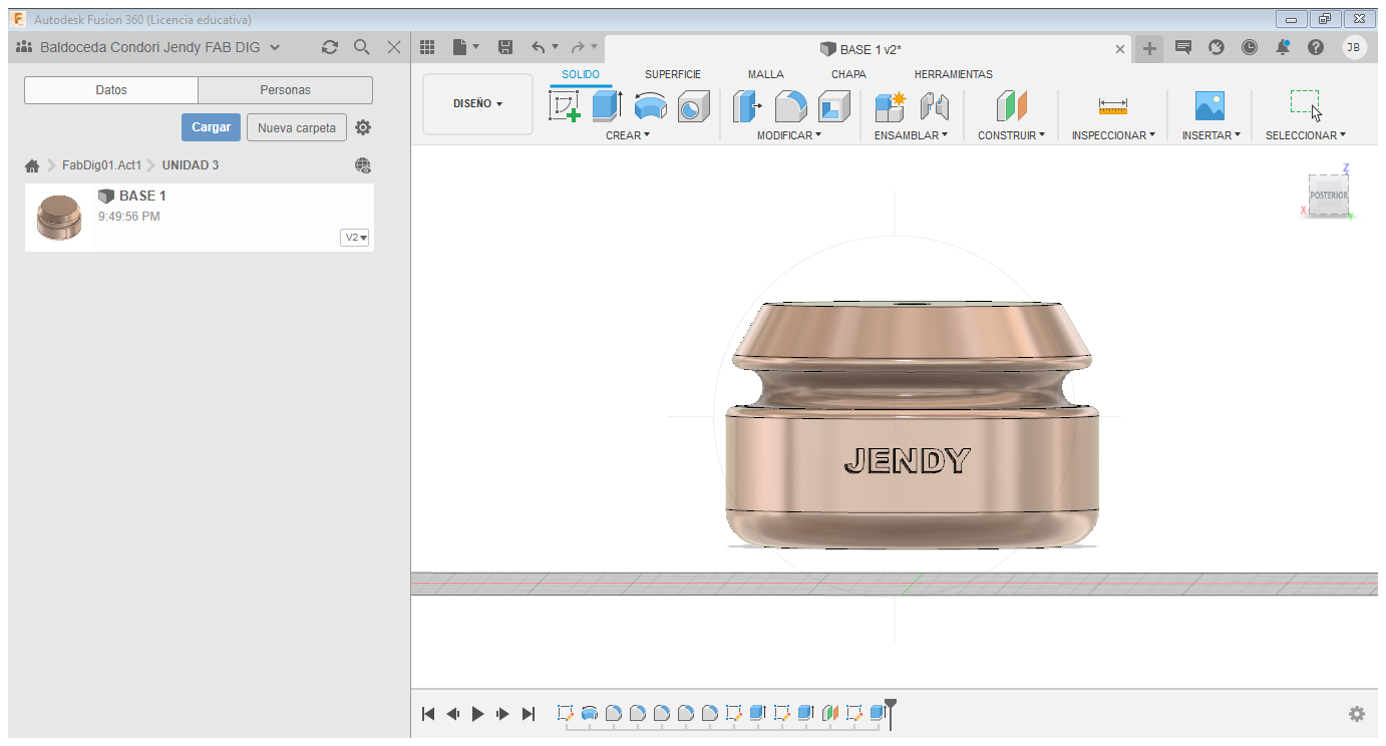
Task: Click the window Select tool icon
Action: coord(1305,104)
